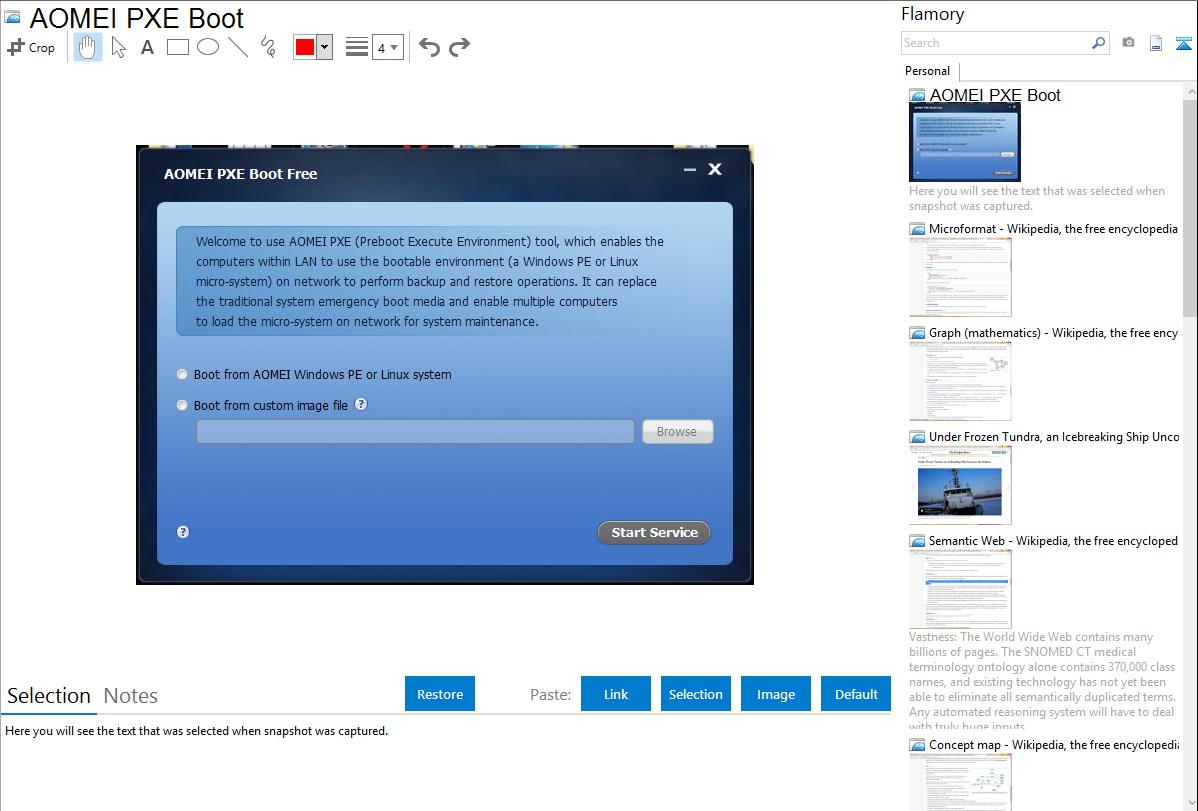Click the icon beside Under Frozen Tundra title
The height and width of the screenshot is (811, 1198).
917,437
